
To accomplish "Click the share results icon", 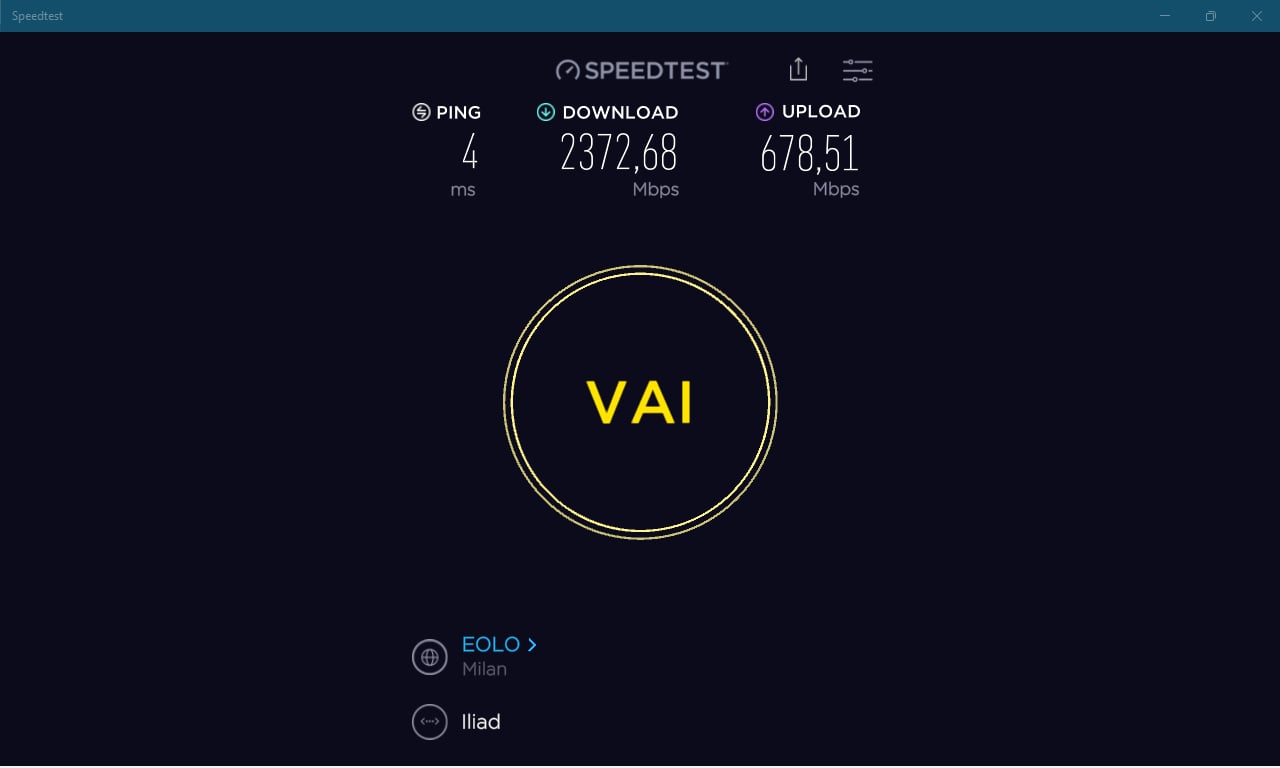I will click(798, 69).
